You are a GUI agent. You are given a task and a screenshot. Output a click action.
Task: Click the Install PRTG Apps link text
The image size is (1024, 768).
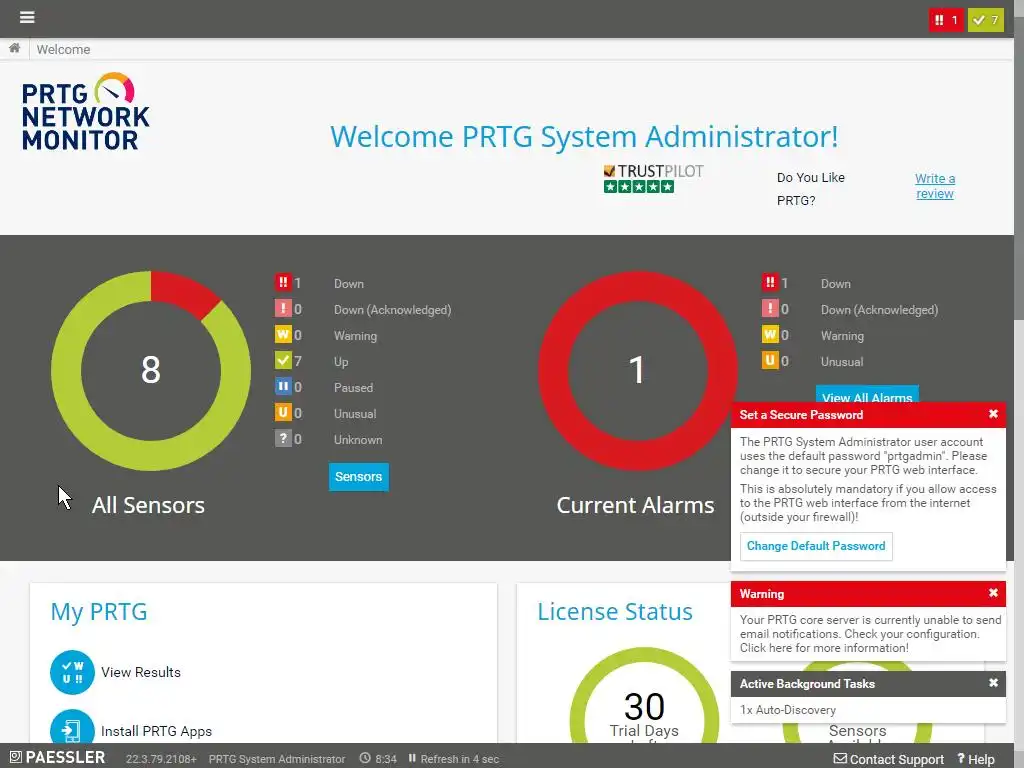(x=157, y=731)
